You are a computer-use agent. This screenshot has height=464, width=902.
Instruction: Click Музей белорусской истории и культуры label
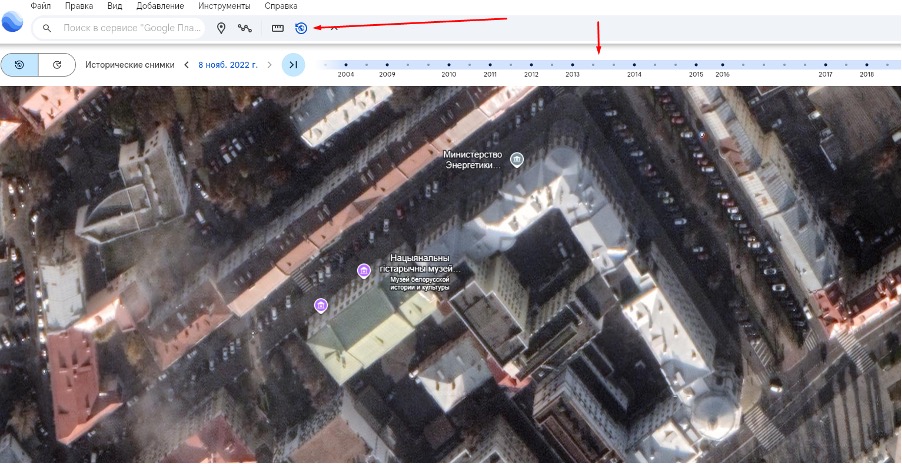tap(419, 283)
